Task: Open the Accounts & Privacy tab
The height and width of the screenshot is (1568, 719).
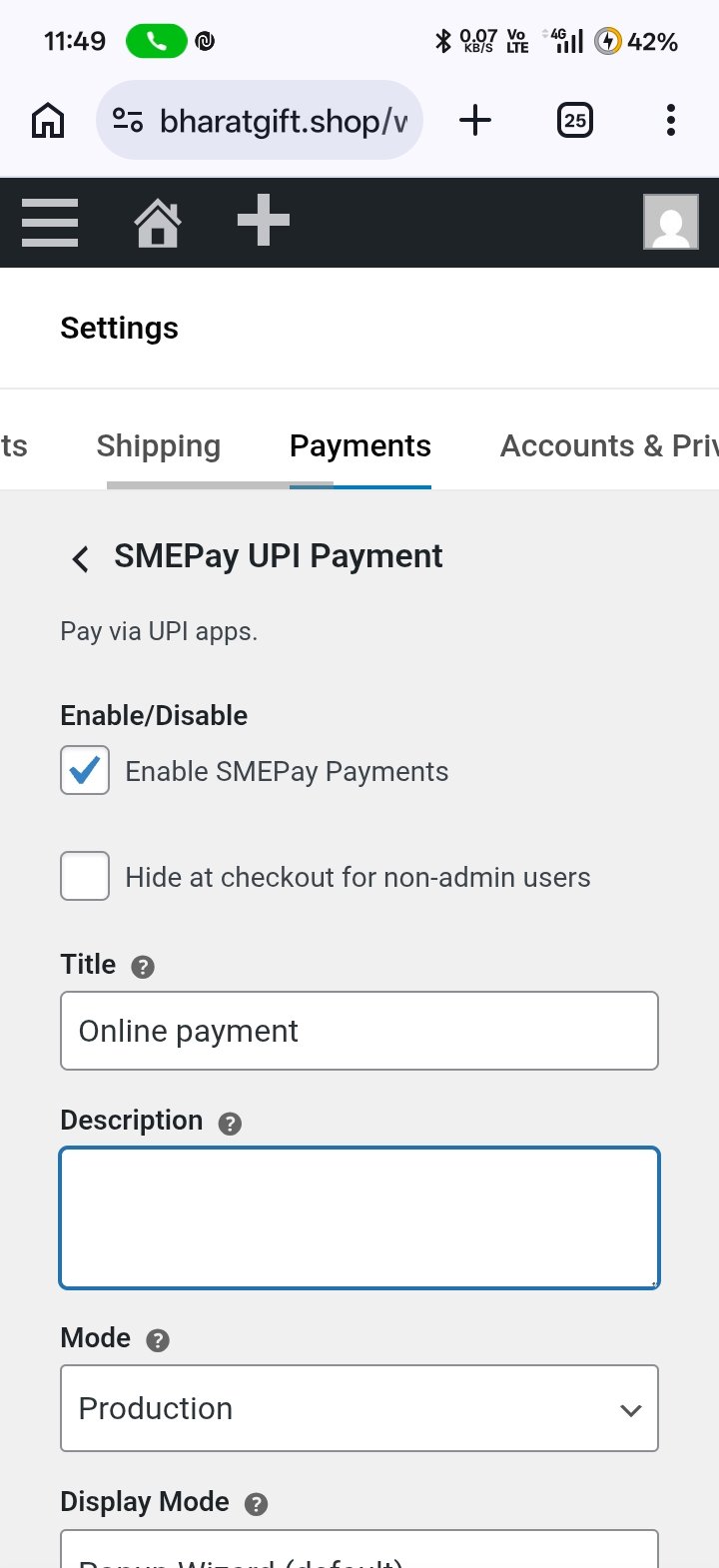Action: (607, 446)
